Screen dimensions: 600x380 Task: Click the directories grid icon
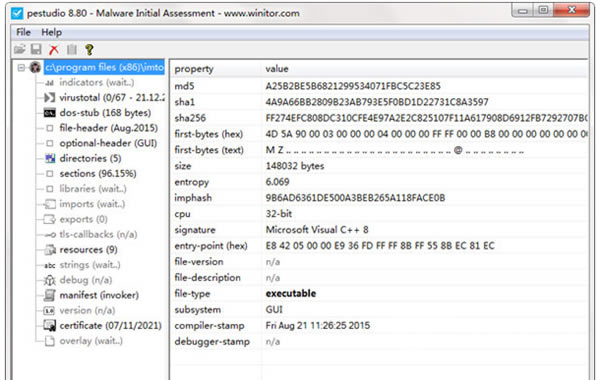[x=50, y=158]
